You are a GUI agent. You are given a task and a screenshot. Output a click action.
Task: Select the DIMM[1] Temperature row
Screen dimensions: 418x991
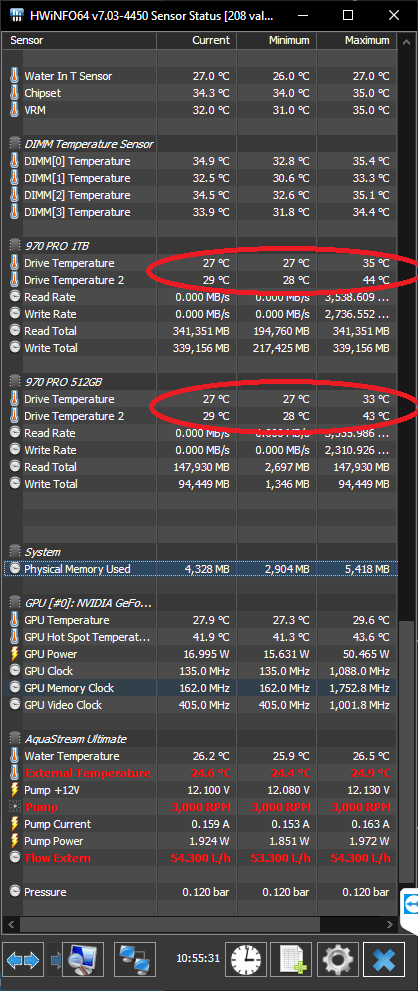point(201,178)
